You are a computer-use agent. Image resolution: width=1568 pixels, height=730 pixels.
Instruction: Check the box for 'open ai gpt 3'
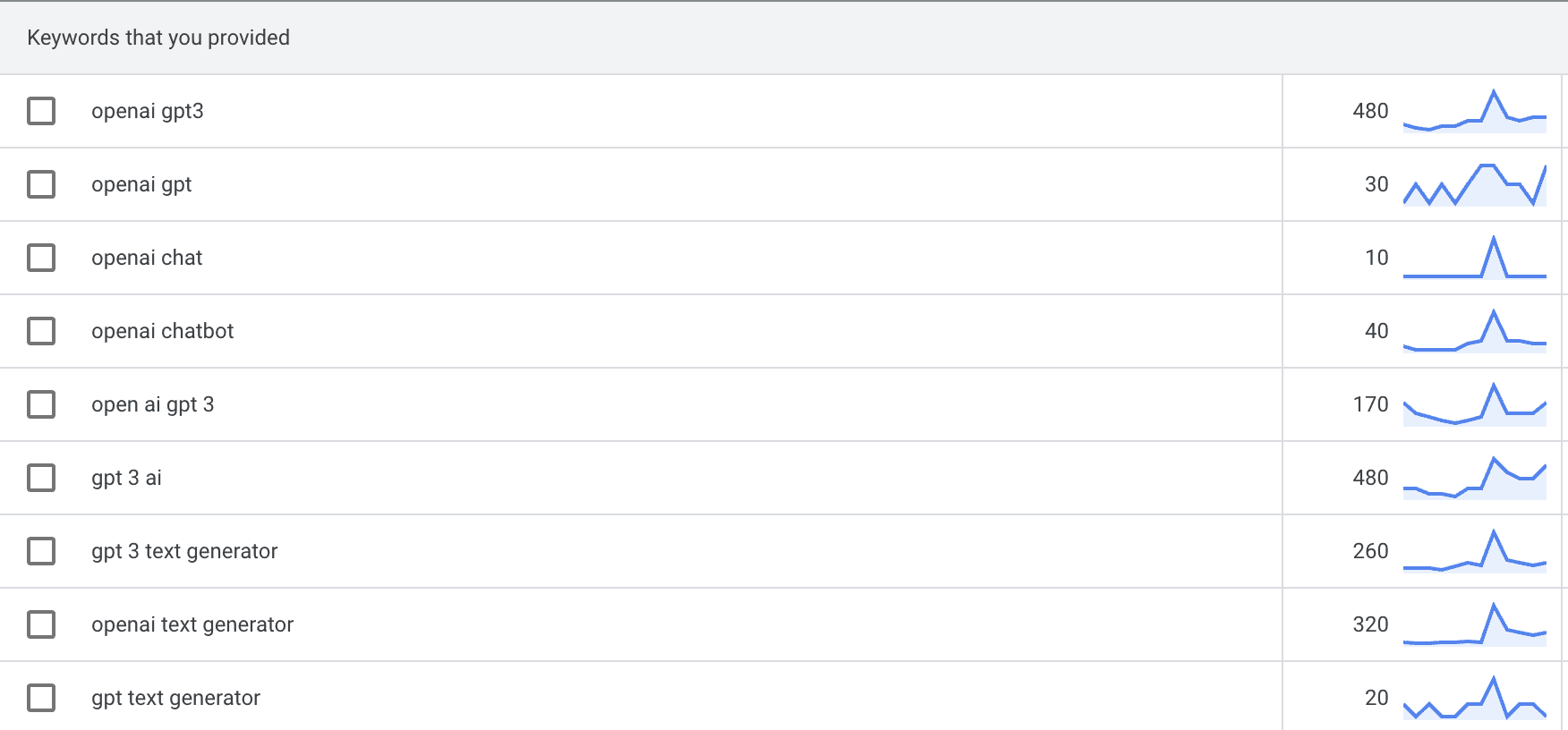click(40, 404)
